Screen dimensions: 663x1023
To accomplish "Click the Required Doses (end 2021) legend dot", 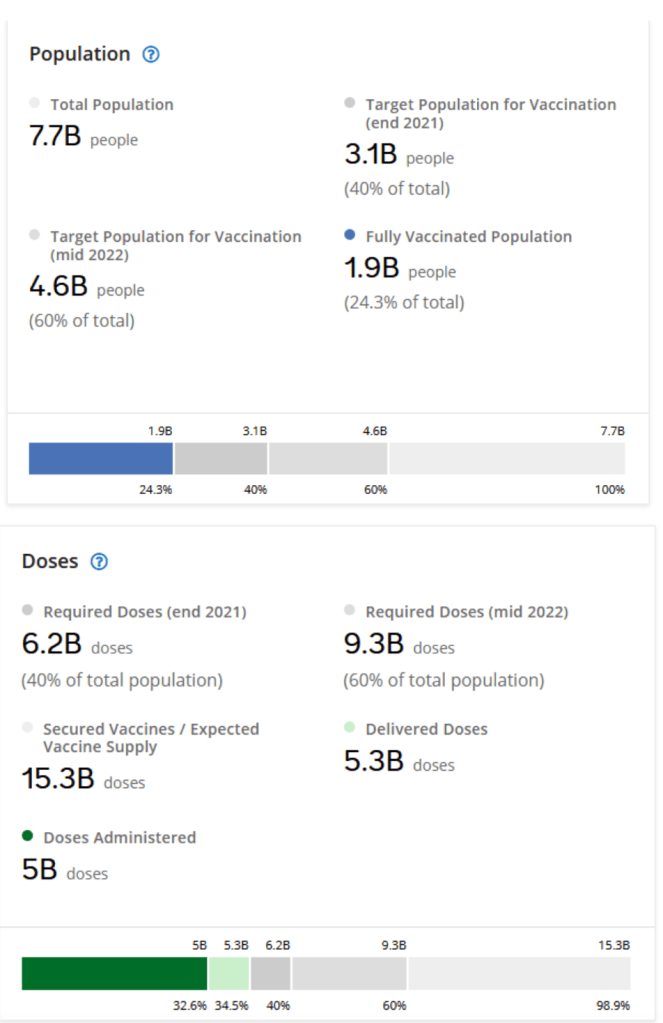I will 27,610.
